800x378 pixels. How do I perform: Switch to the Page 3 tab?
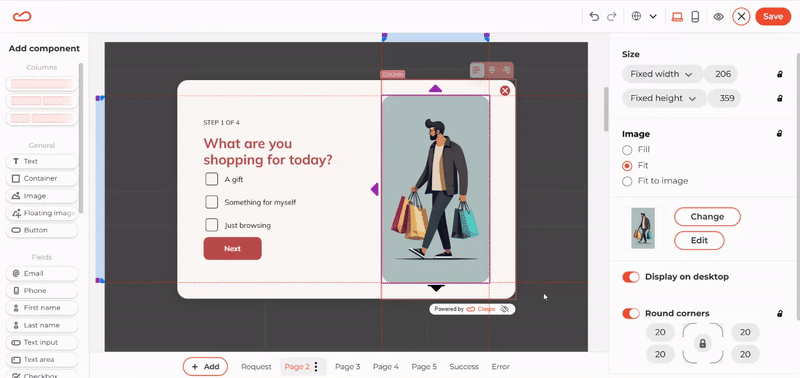coord(347,367)
